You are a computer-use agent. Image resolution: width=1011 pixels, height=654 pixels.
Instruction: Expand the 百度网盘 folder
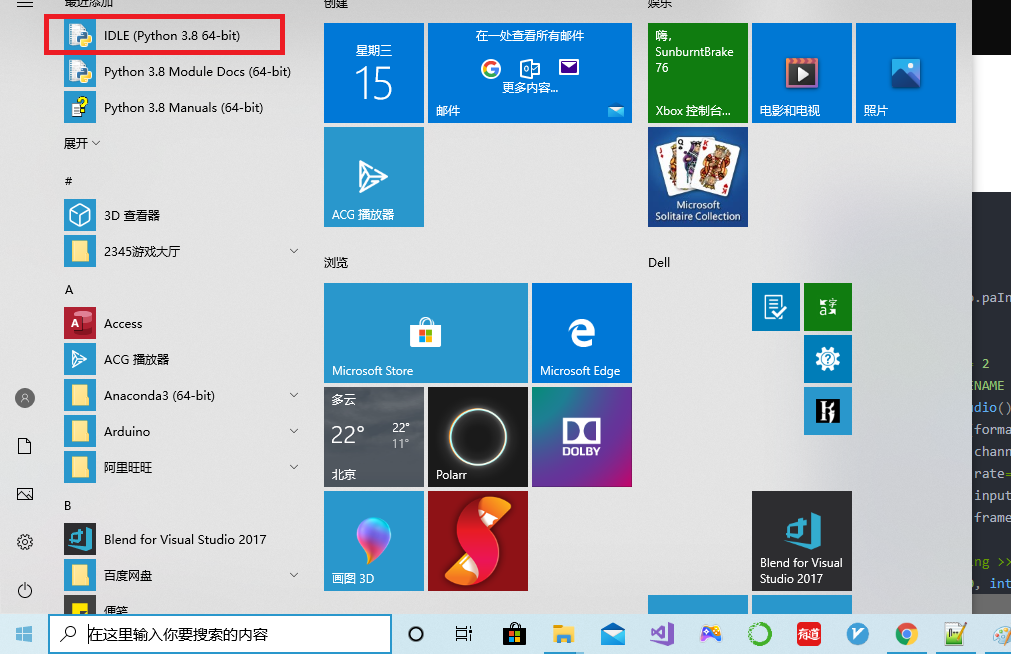[184, 575]
